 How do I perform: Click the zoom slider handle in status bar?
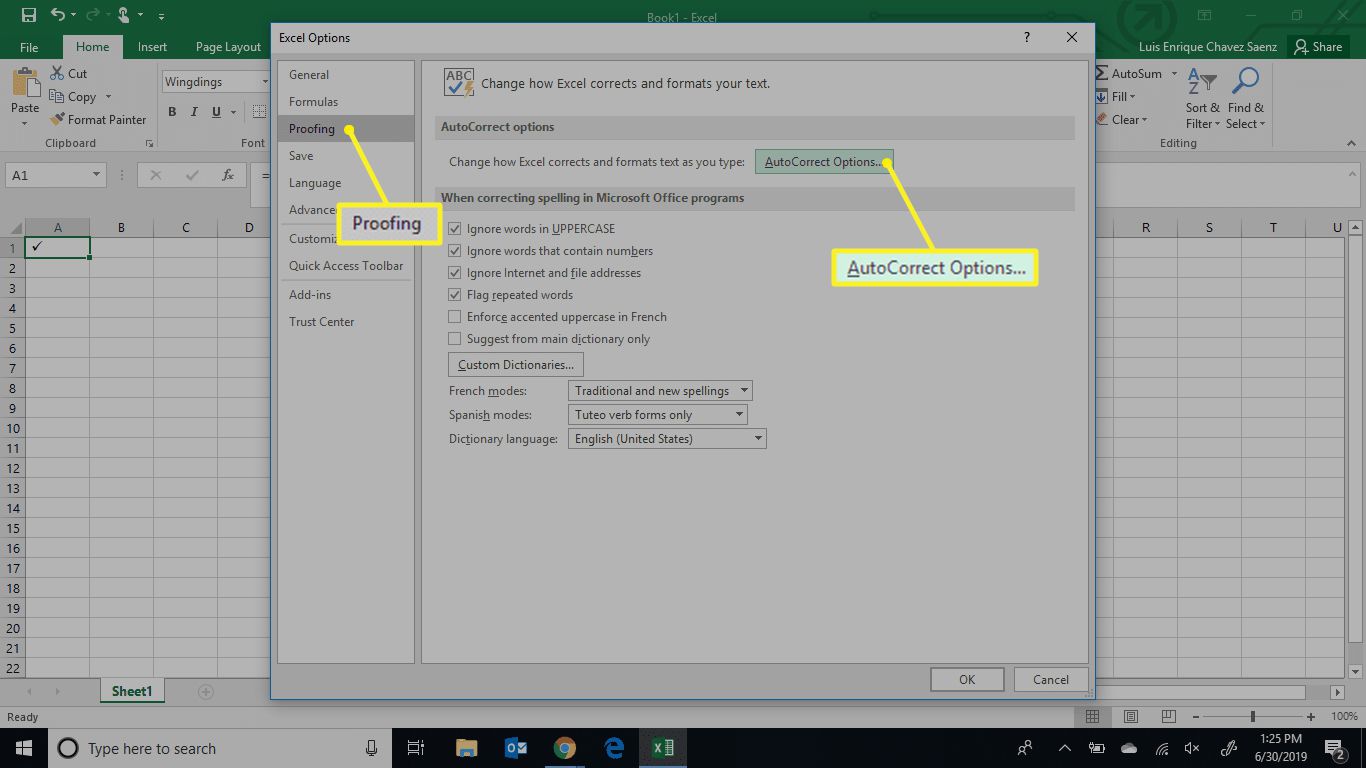tap(1253, 717)
